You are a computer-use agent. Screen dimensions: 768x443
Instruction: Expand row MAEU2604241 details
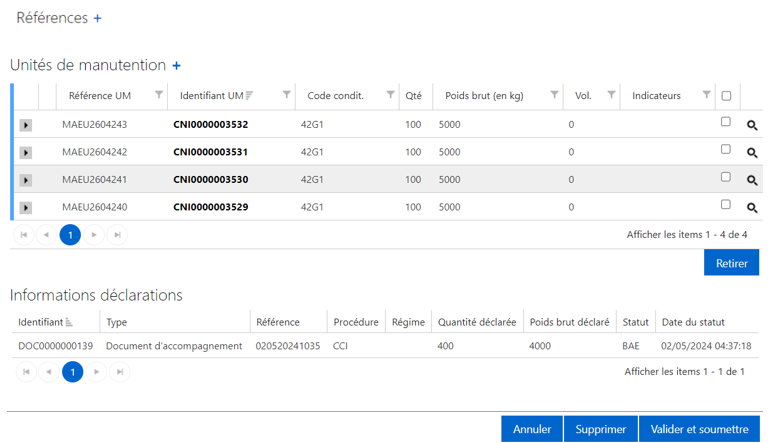click(x=26, y=180)
